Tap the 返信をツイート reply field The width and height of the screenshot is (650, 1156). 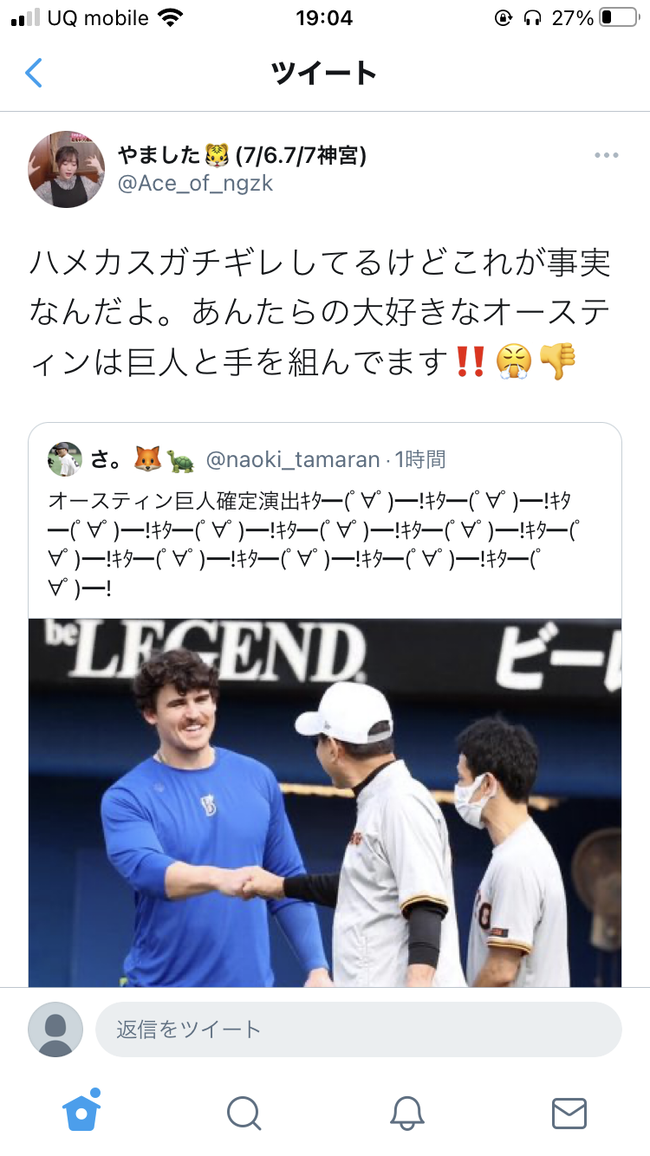(x=358, y=1029)
